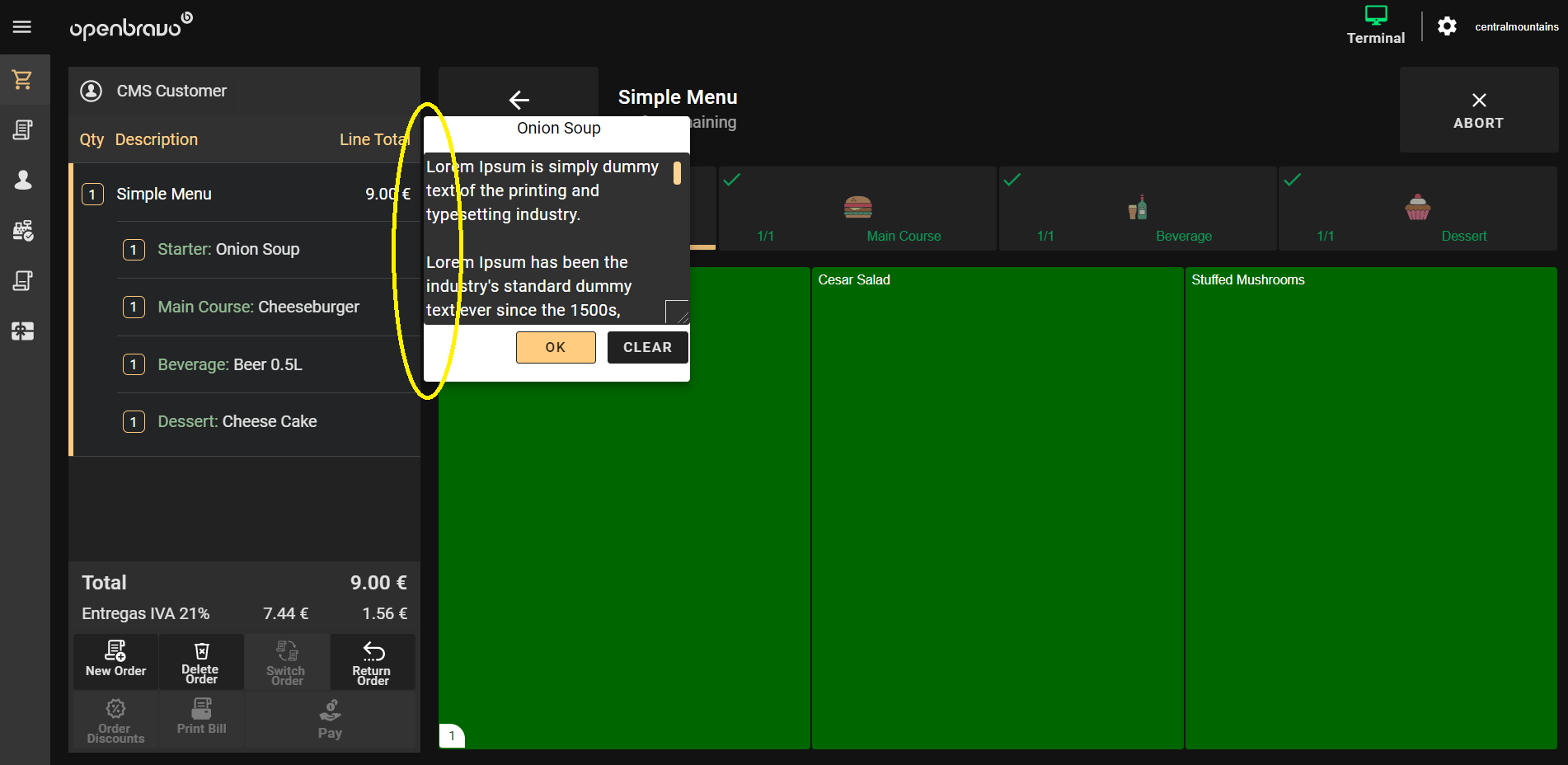Open Order Discounts

pos(116,720)
